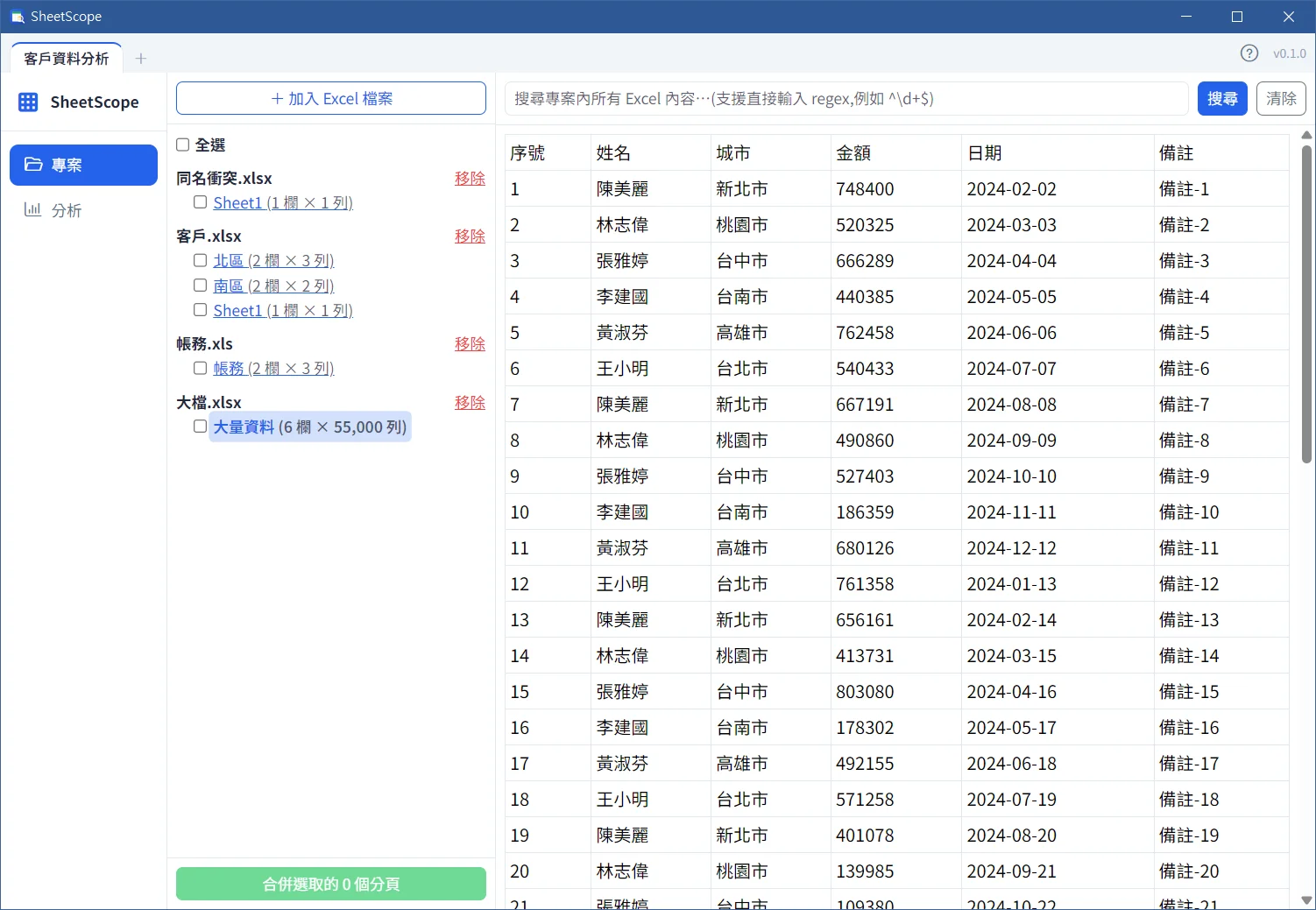Add a new tab with plus icon
This screenshot has height=910, width=1316.
141,59
